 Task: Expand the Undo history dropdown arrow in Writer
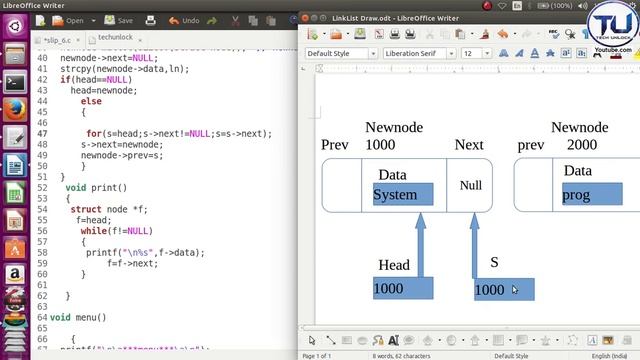tap(515, 34)
